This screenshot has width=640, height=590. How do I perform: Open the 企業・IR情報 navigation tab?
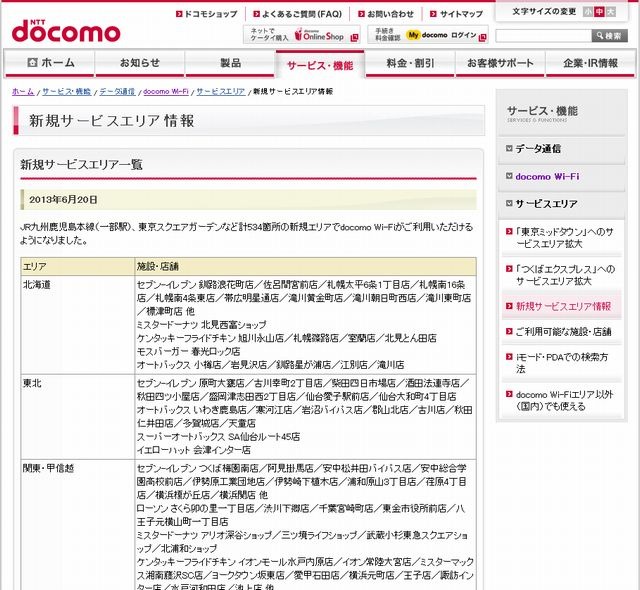[590, 63]
